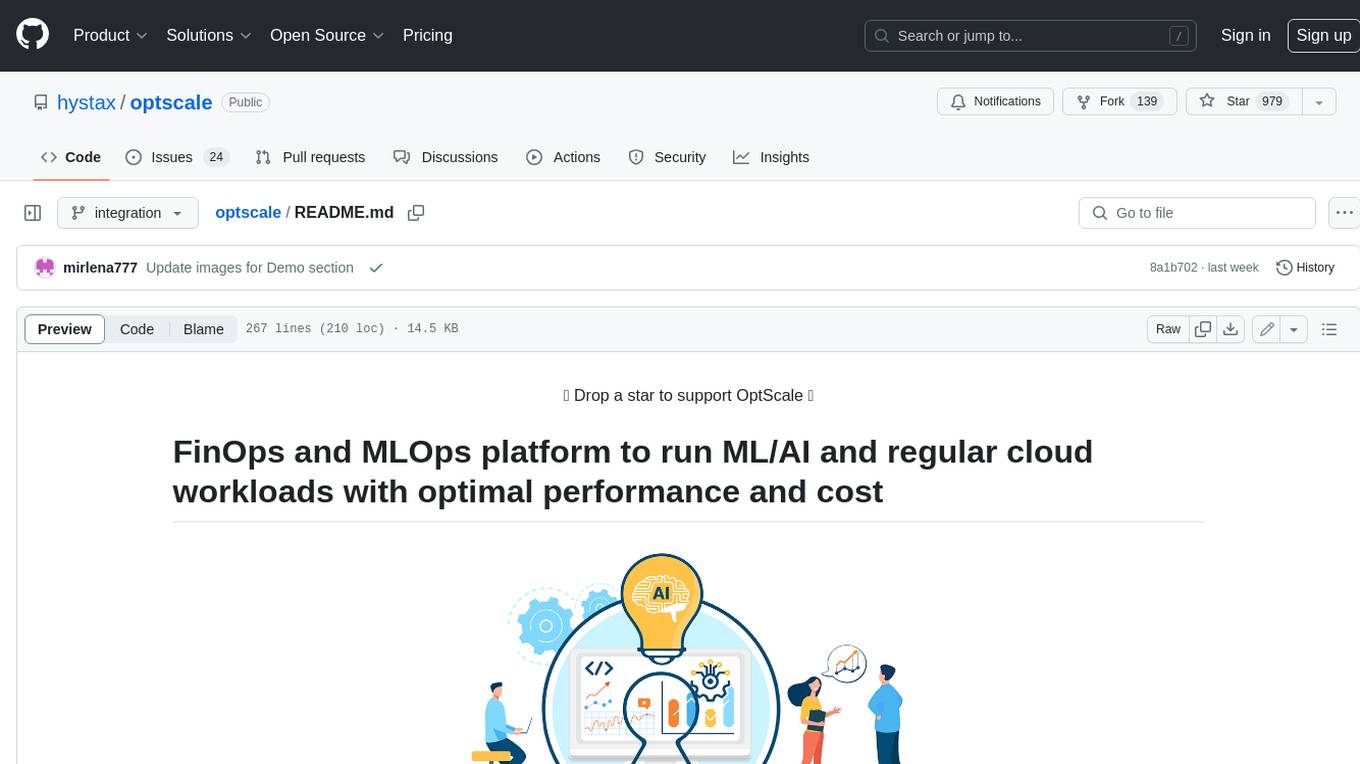The width and height of the screenshot is (1360, 764).
Task: Open the README outline list icon
Action: pyautogui.click(x=1329, y=329)
